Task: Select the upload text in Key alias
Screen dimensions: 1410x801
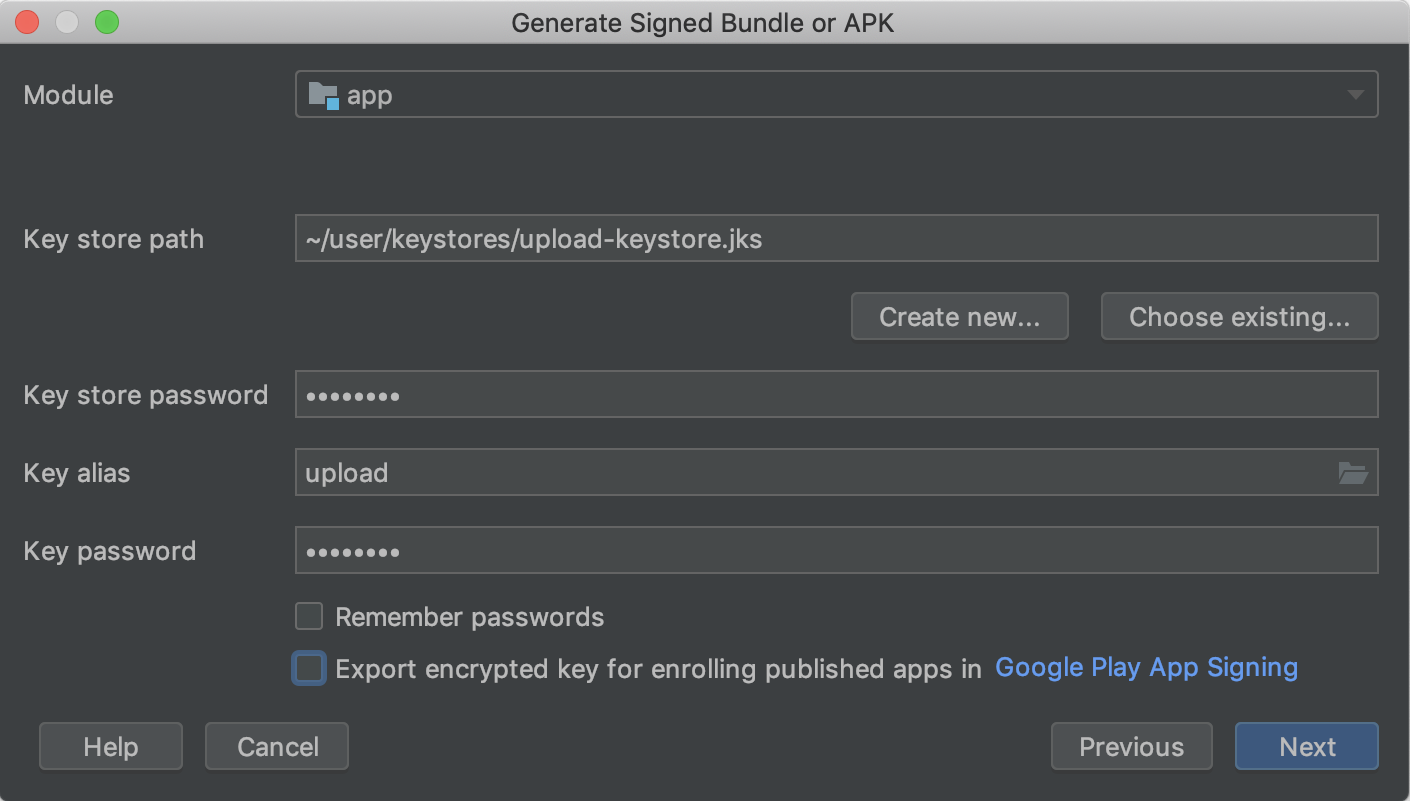Action: point(346,472)
